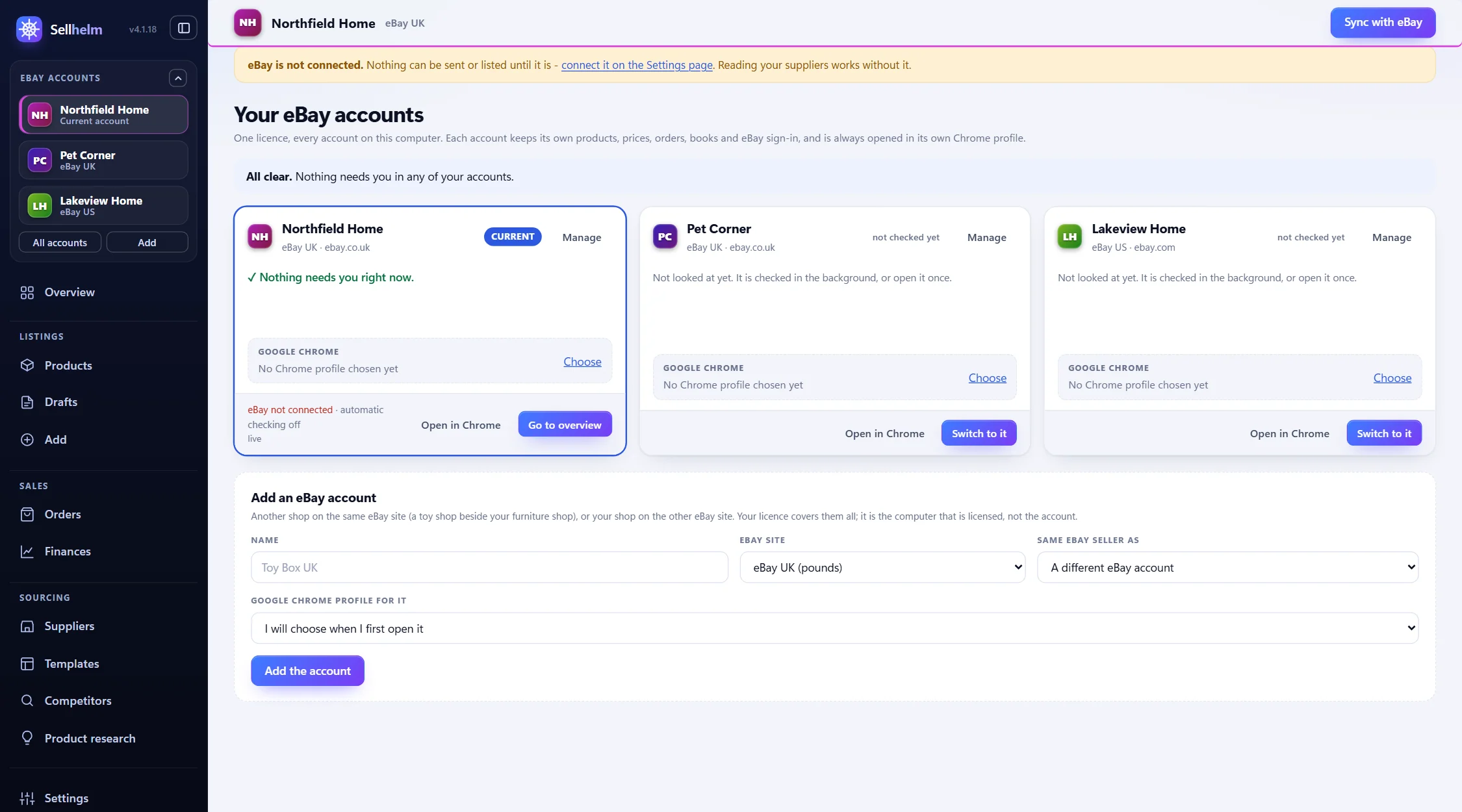
Task: Click the NH avatar in the top header
Action: (x=248, y=23)
